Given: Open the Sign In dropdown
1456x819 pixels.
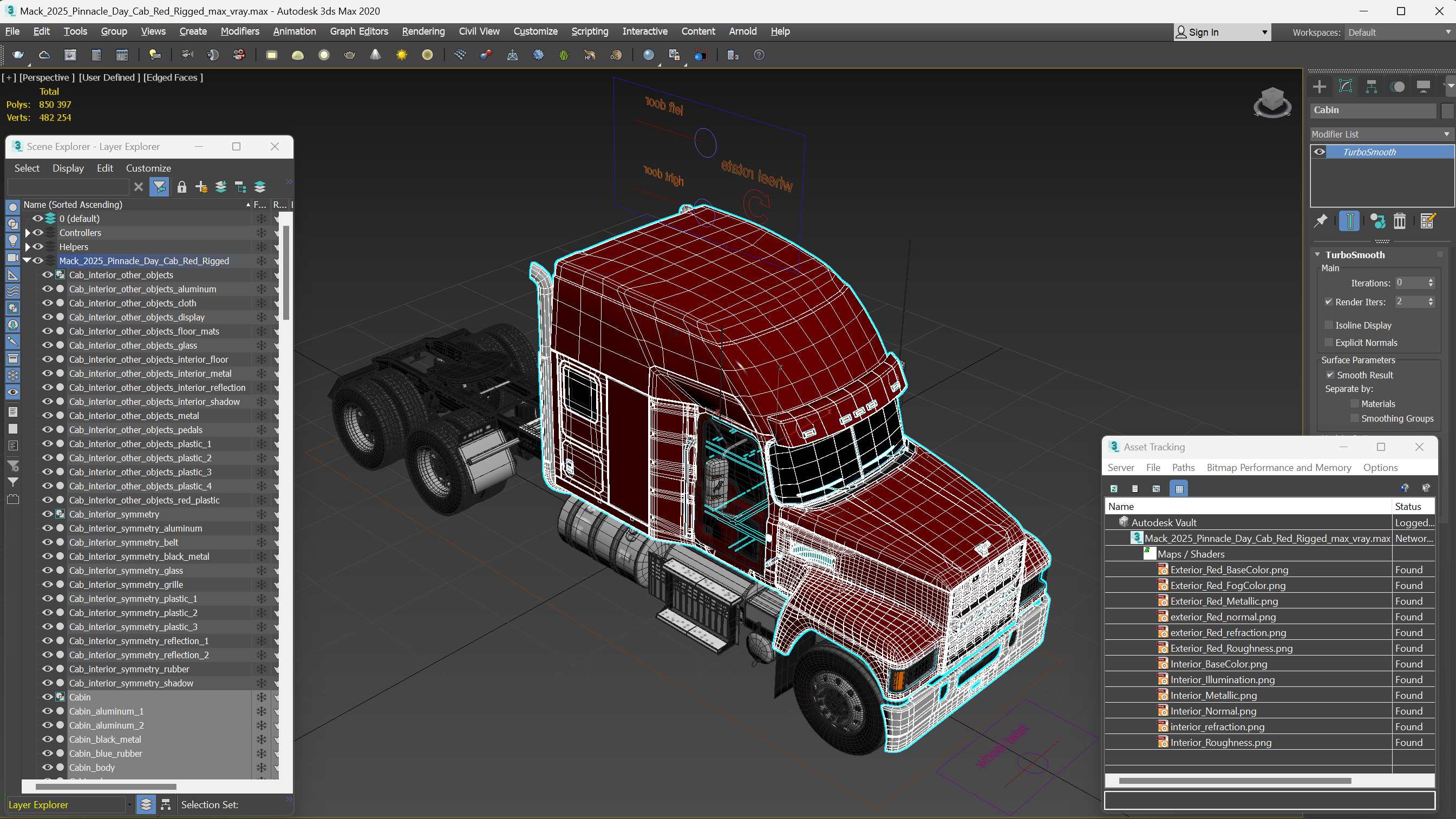Looking at the screenshot, I should (1222, 32).
